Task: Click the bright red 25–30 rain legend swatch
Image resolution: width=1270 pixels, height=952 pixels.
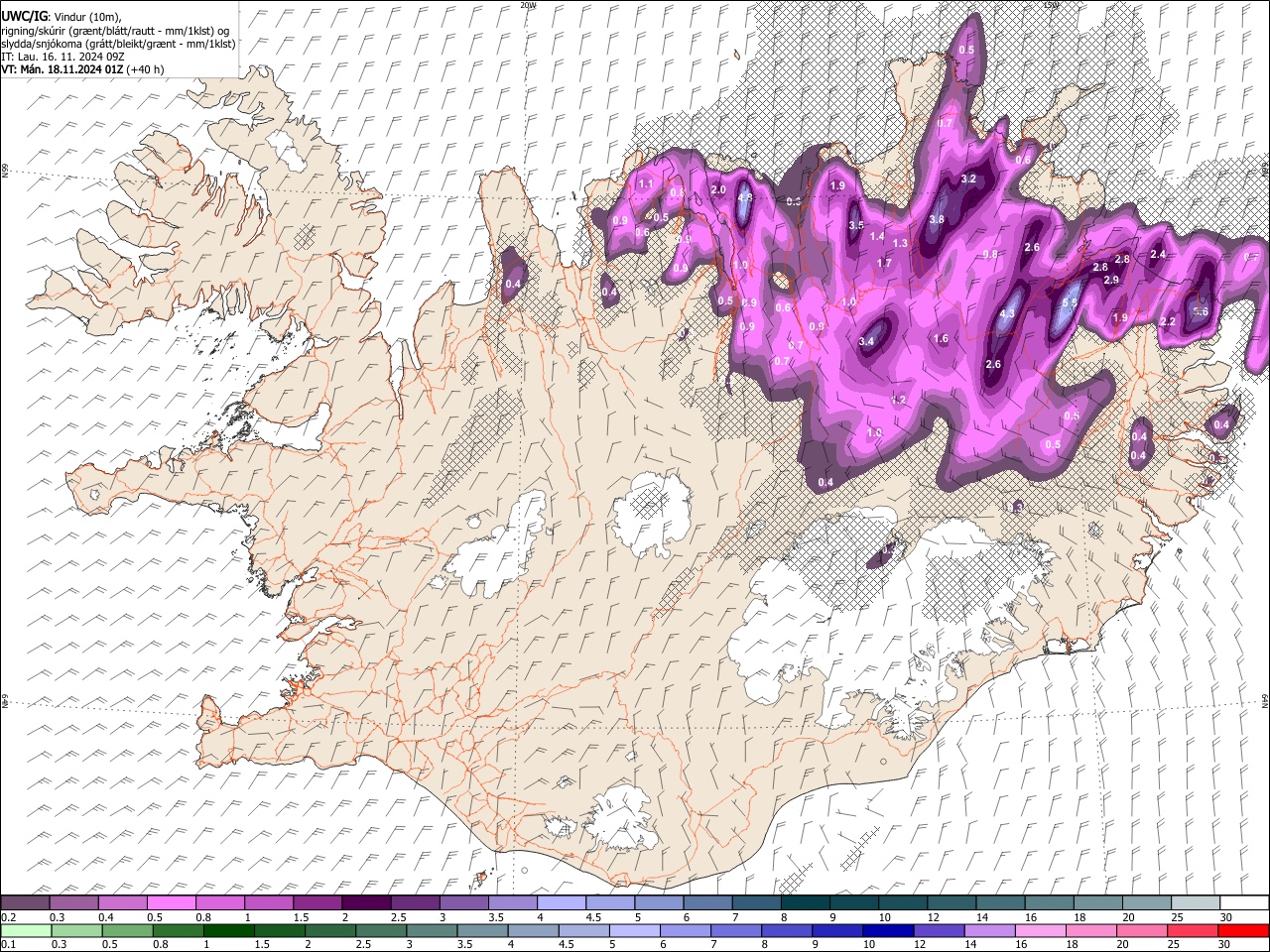Action: [1243, 930]
